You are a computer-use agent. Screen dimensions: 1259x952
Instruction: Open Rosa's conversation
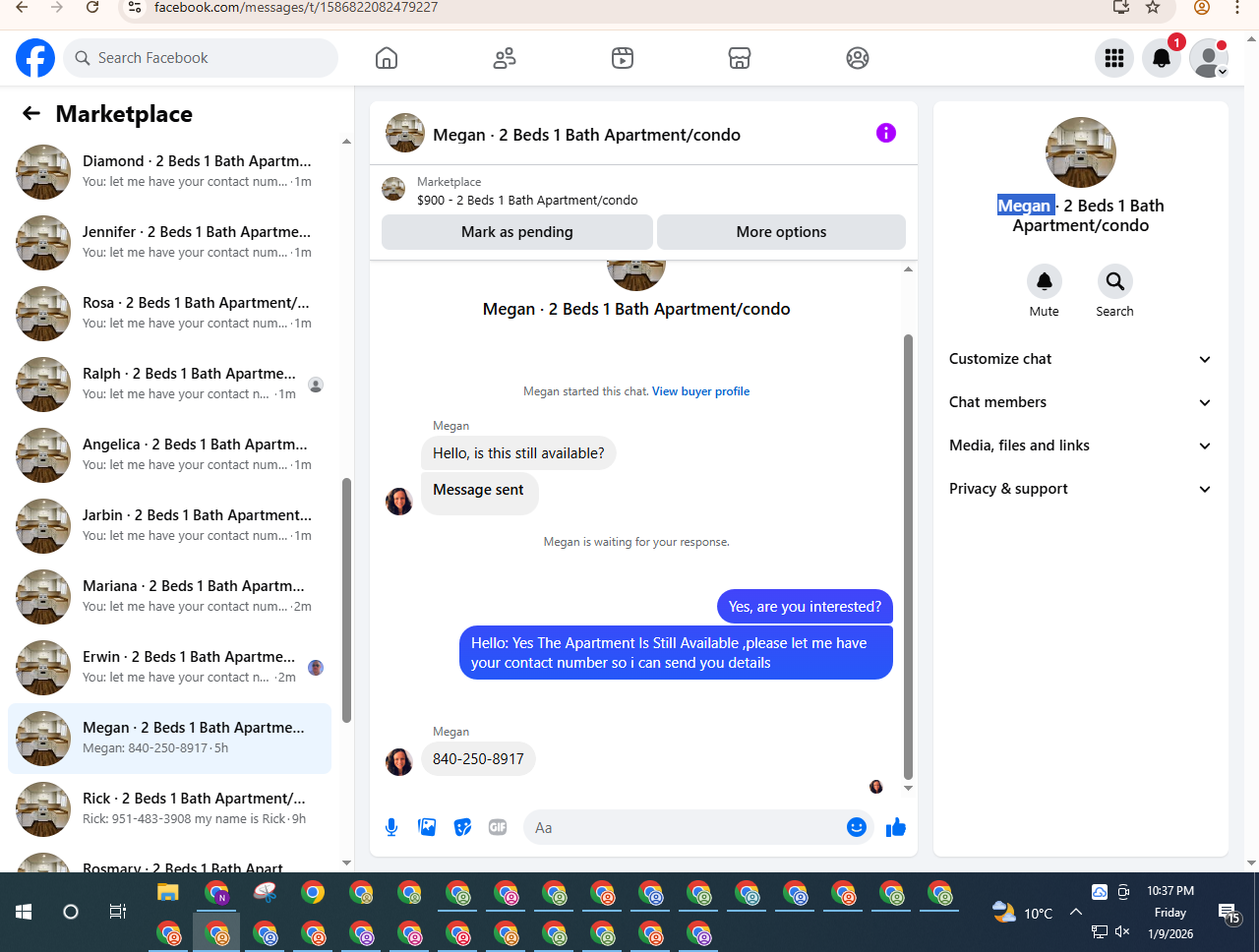[169, 314]
